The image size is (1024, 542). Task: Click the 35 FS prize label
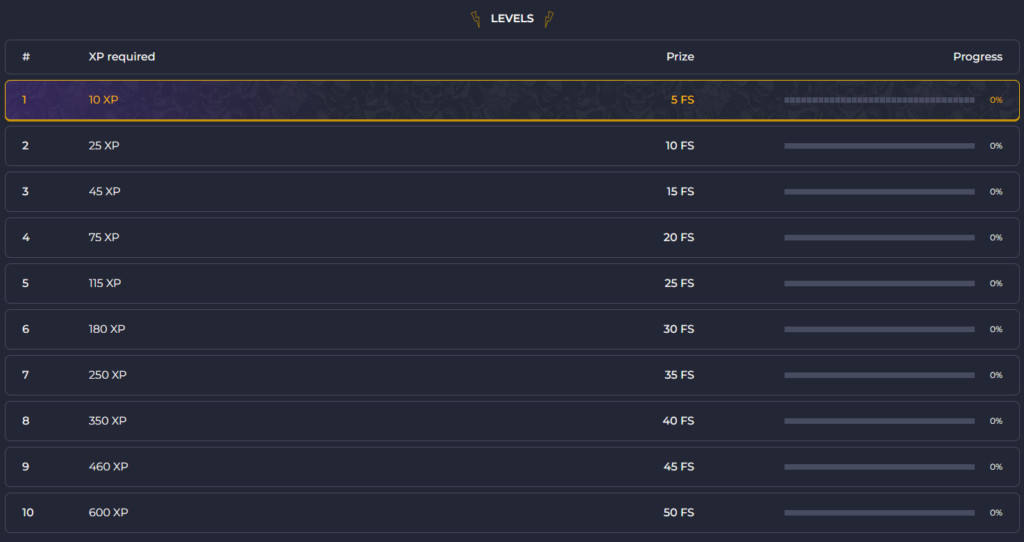679,376
